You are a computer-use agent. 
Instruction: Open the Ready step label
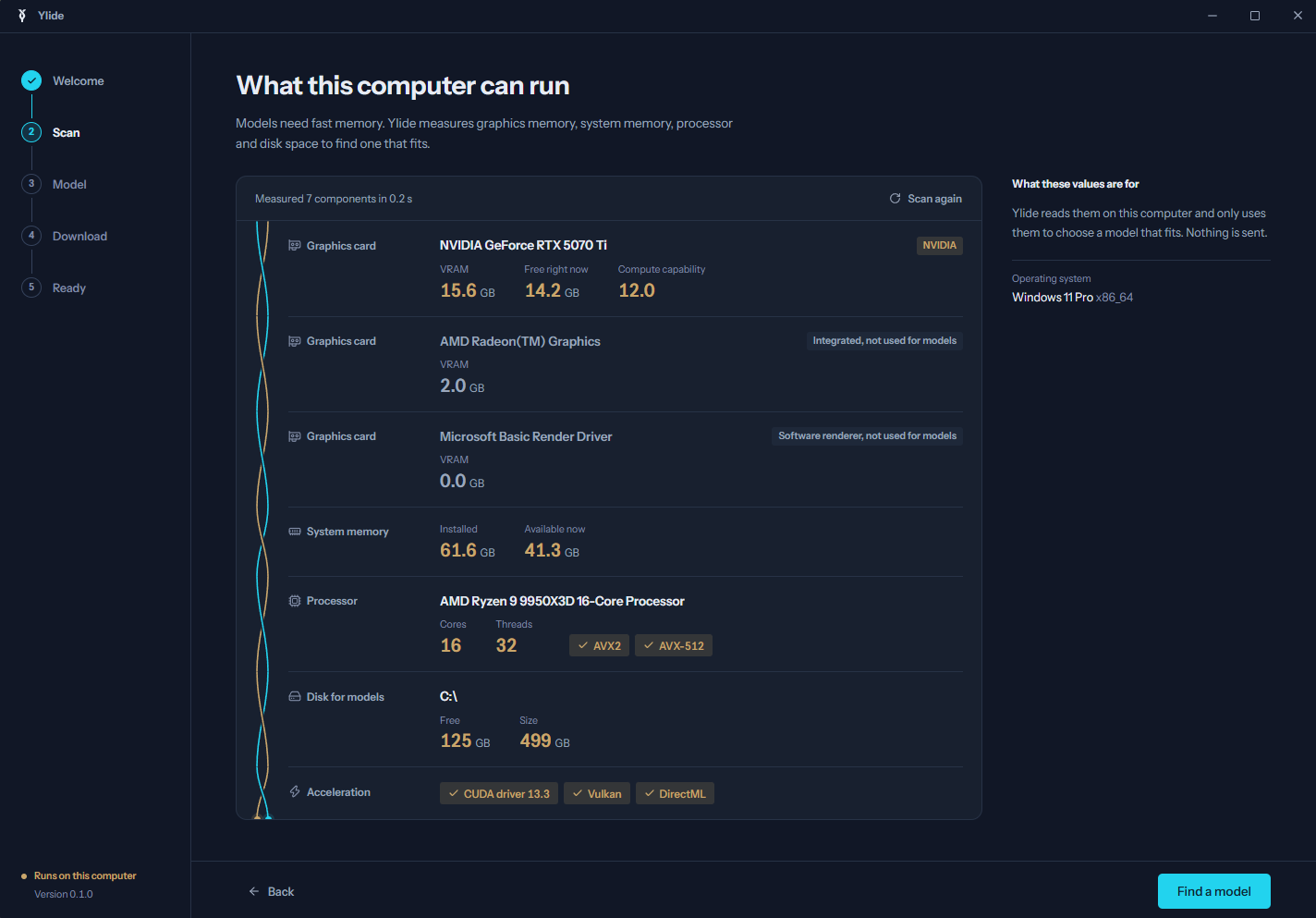69,288
